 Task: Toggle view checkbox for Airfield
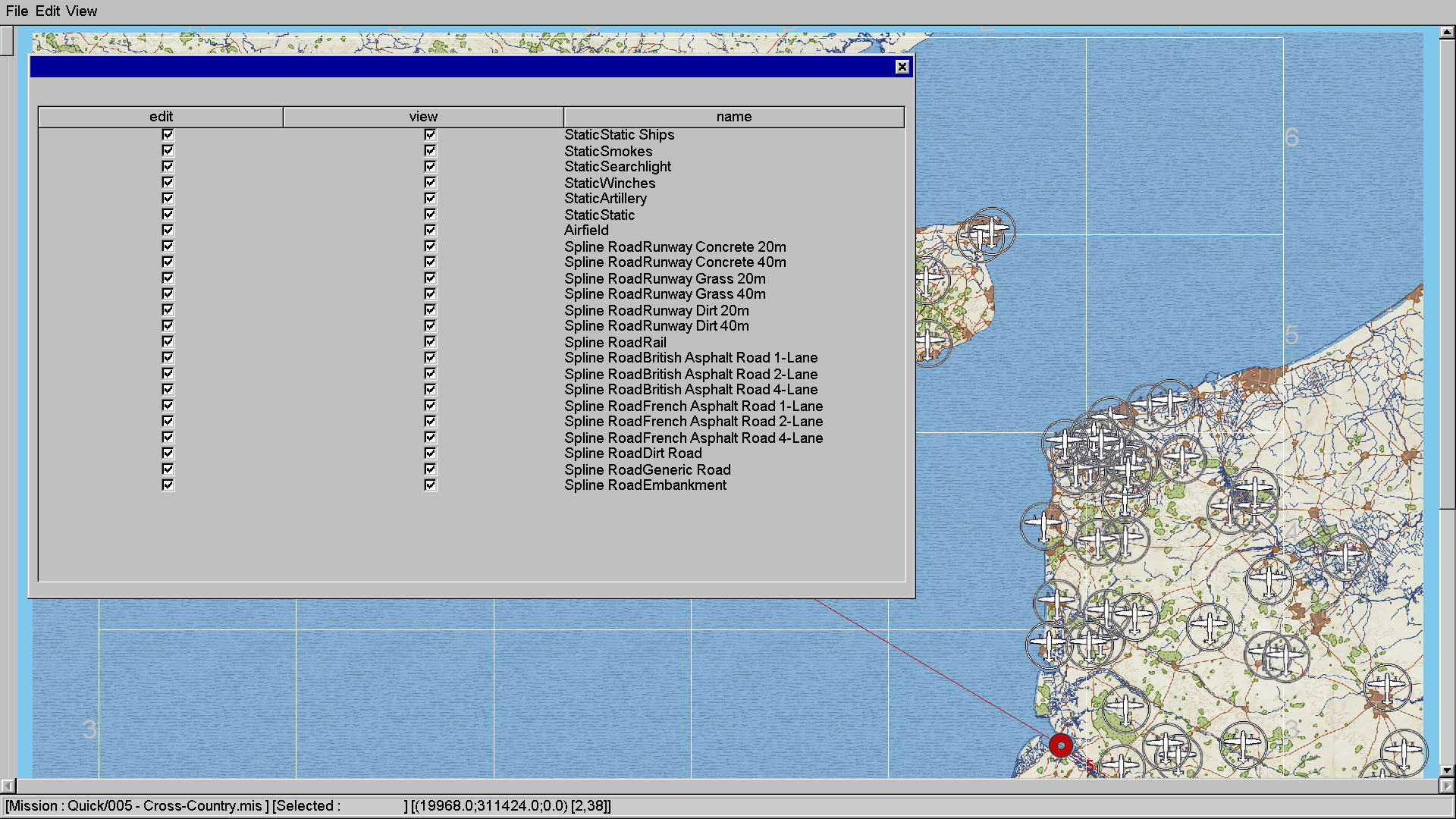tap(430, 231)
